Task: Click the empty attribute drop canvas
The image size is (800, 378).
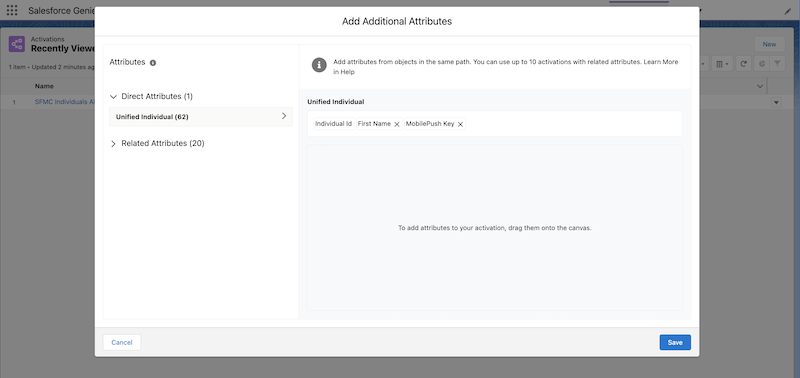Action: coord(494,228)
